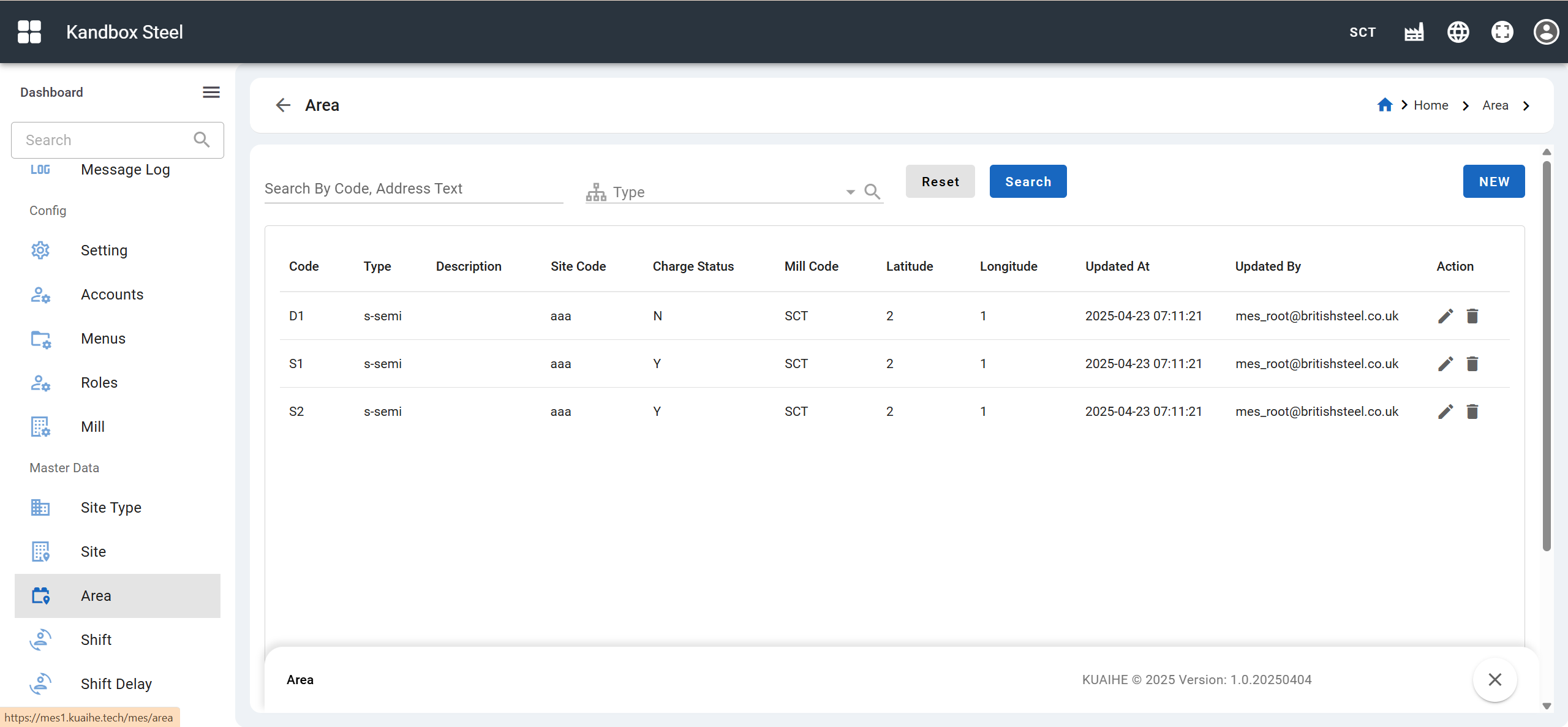Click the edit pencil for row S2

pyautogui.click(x=1445, y=412)
